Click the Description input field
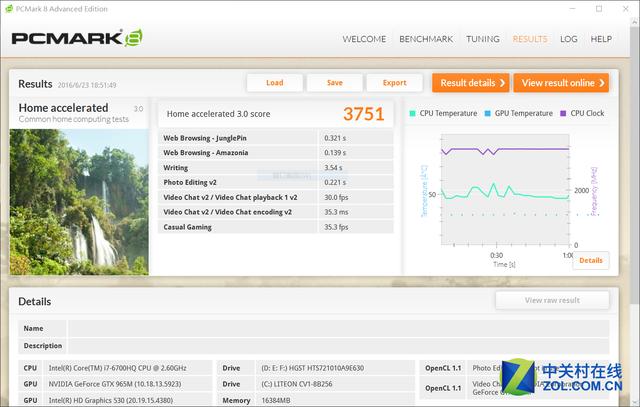Viewport: 640px width, 407px height. [338, 346]
